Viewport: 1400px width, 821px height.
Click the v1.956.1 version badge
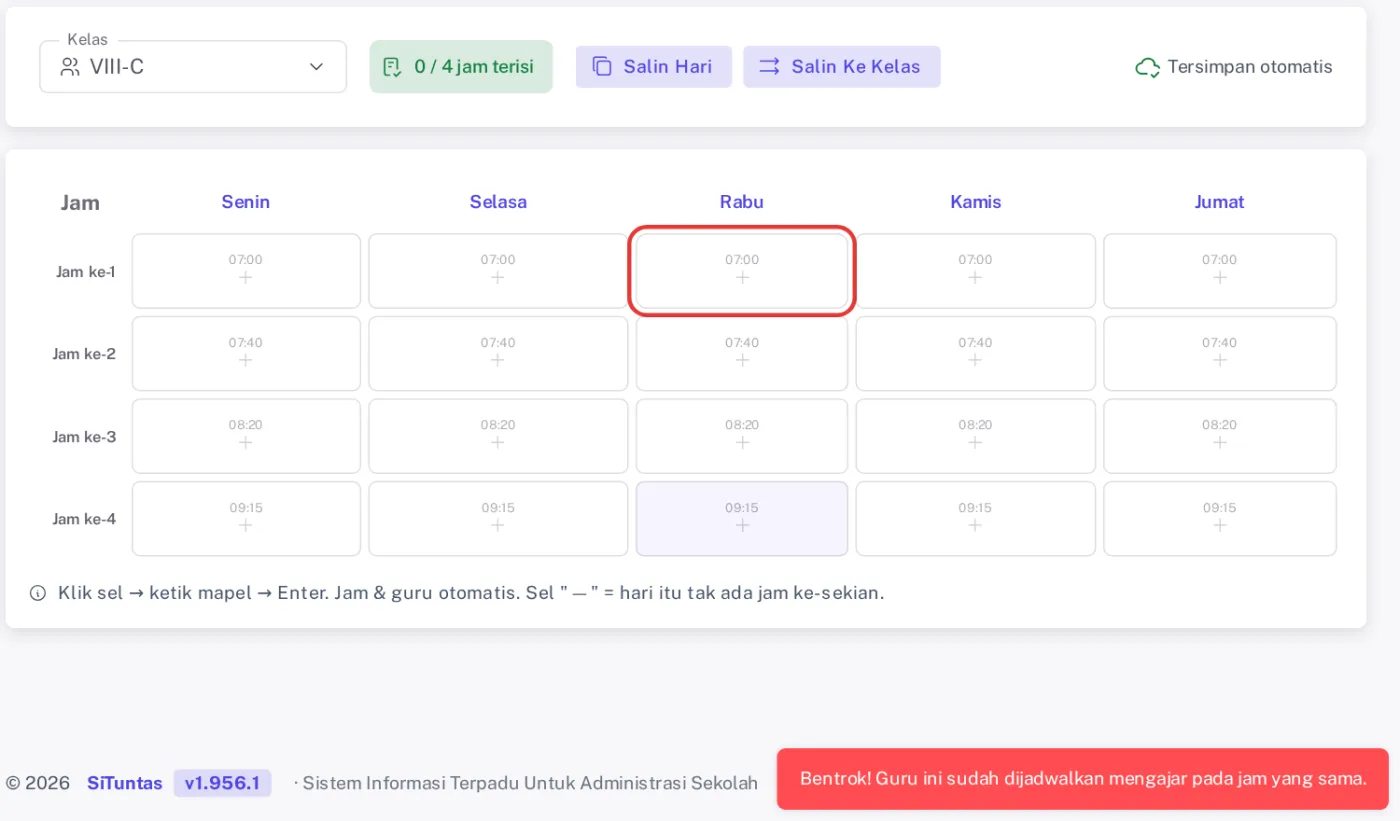pyautogui.click(x=222, y=783)
